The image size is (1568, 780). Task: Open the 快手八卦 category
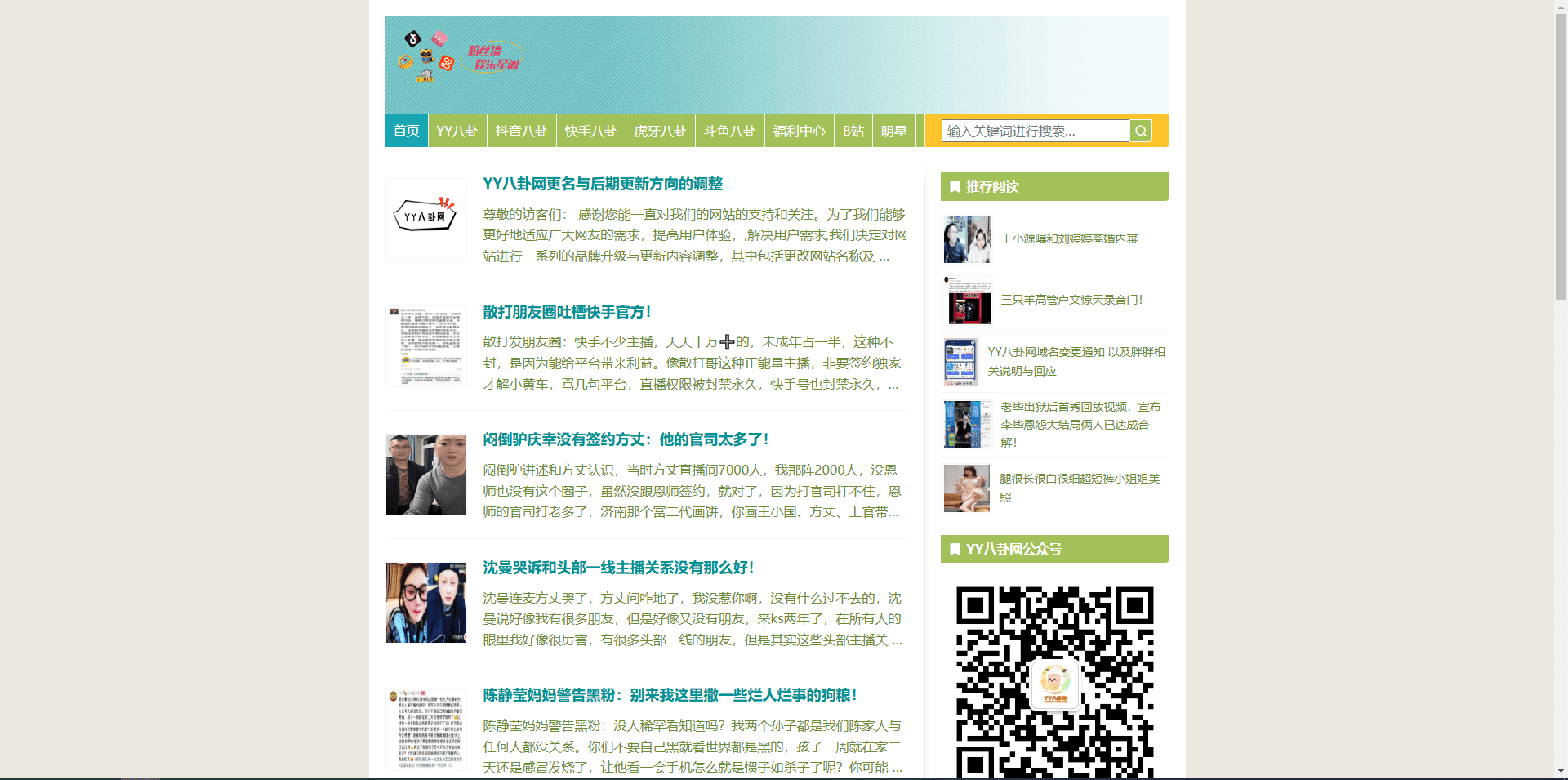pos(590,131)
